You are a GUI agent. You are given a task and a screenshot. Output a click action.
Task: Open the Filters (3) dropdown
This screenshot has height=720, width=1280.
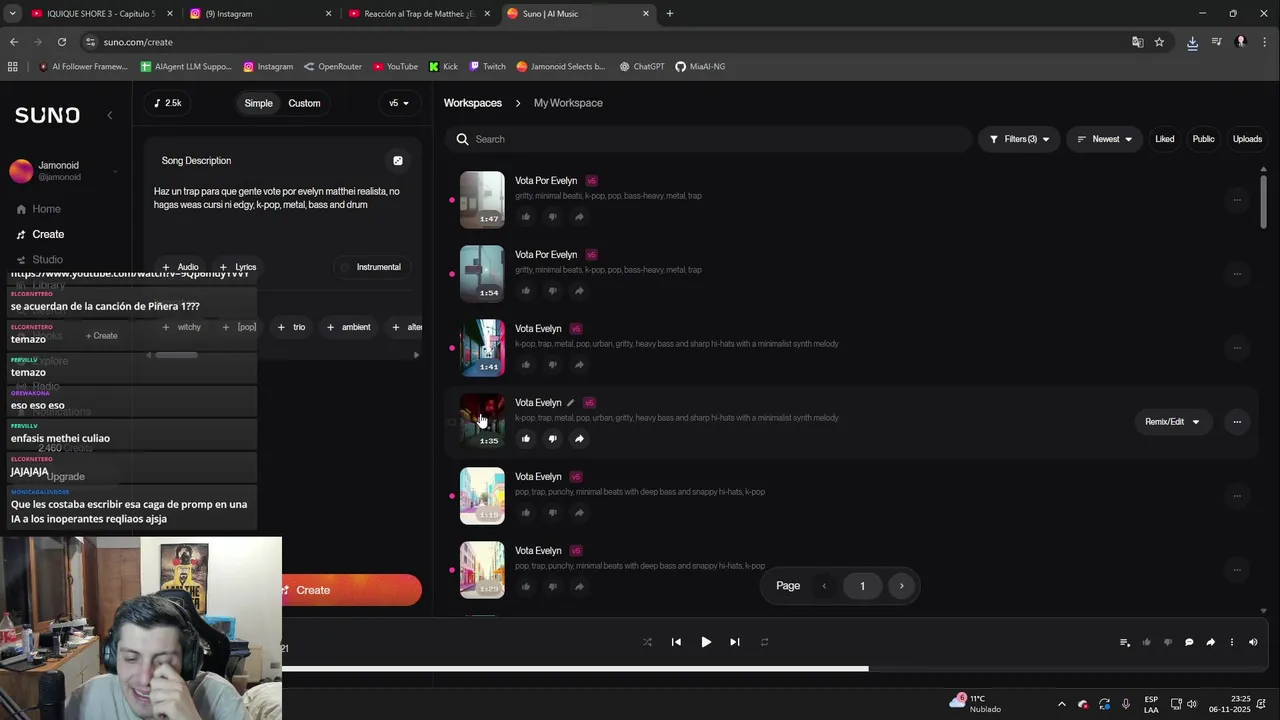[x=1019, y=139]
